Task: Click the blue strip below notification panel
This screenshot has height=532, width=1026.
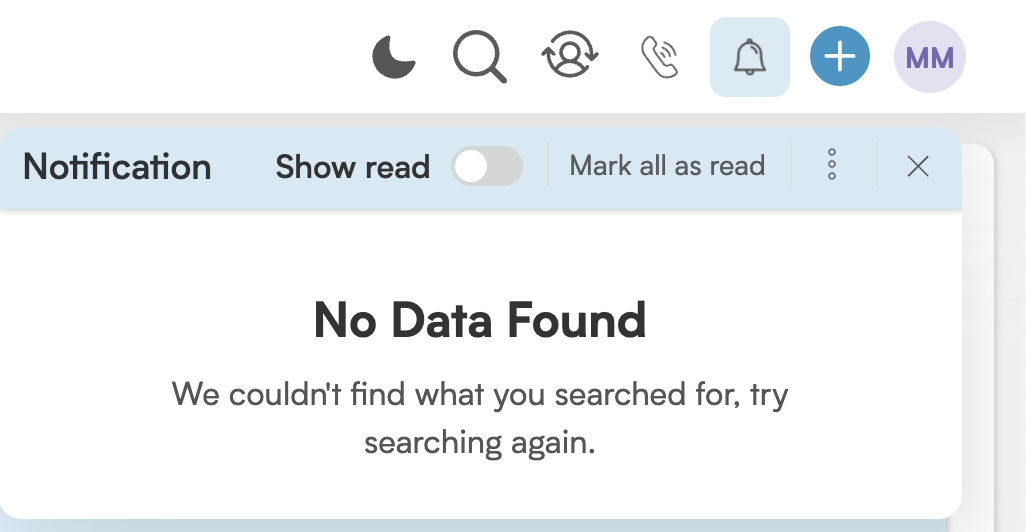Action: (x=474, y=526)
